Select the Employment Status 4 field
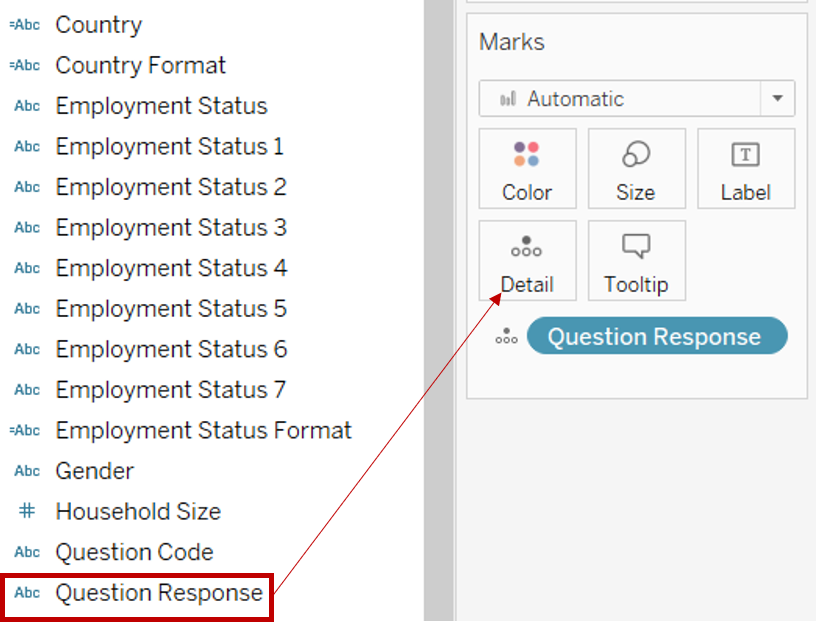The width and height of the screenshot is (816, 622). pyautogui.click(x=171, y=268)
